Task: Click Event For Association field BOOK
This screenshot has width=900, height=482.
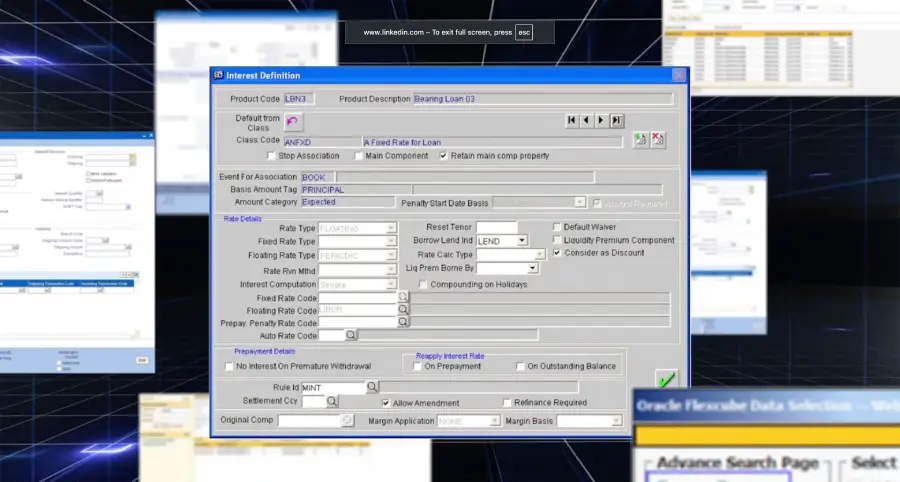Action: coord(318,177)
